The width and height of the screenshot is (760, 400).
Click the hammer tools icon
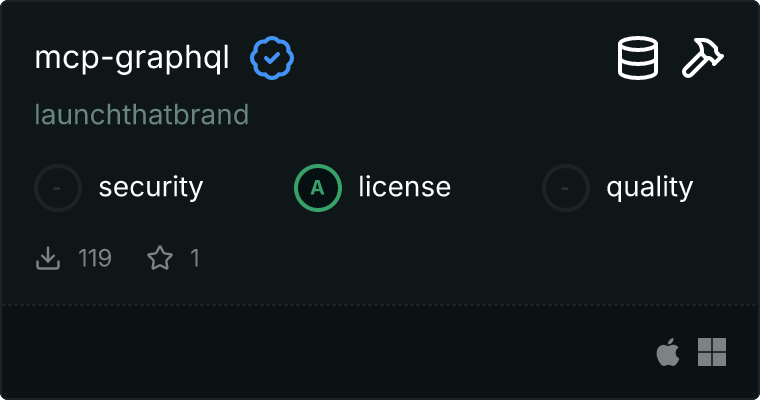click(703, 59)
